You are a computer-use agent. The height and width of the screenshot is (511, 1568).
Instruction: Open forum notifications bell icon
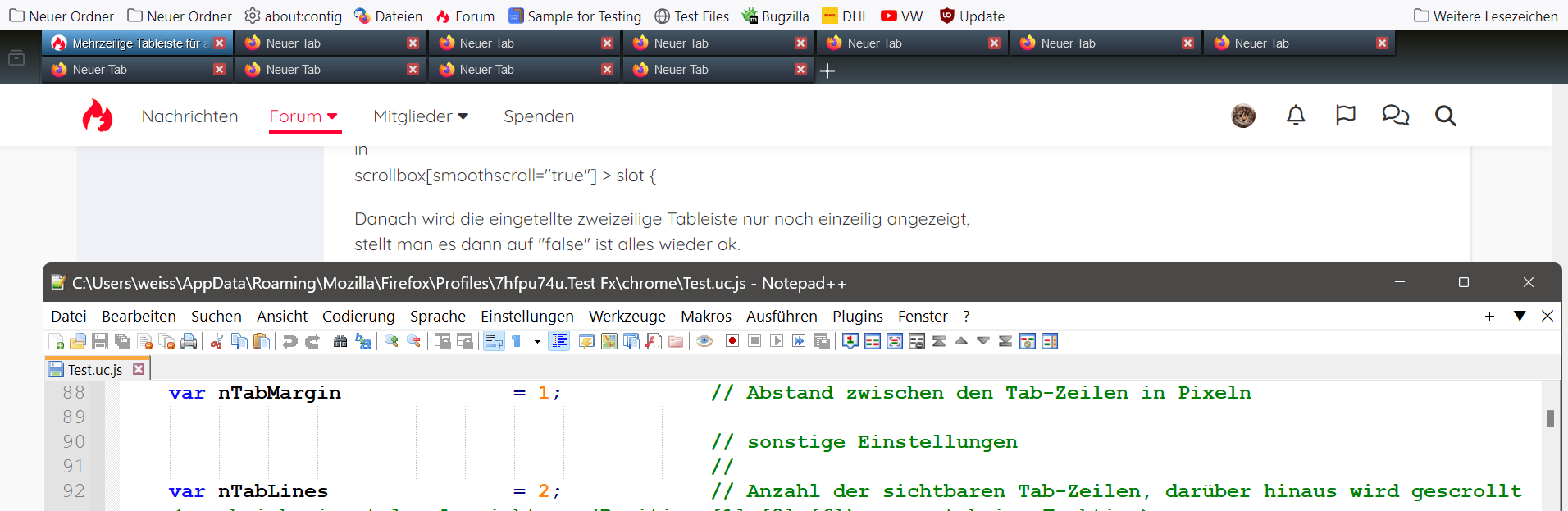(1296, 116)
